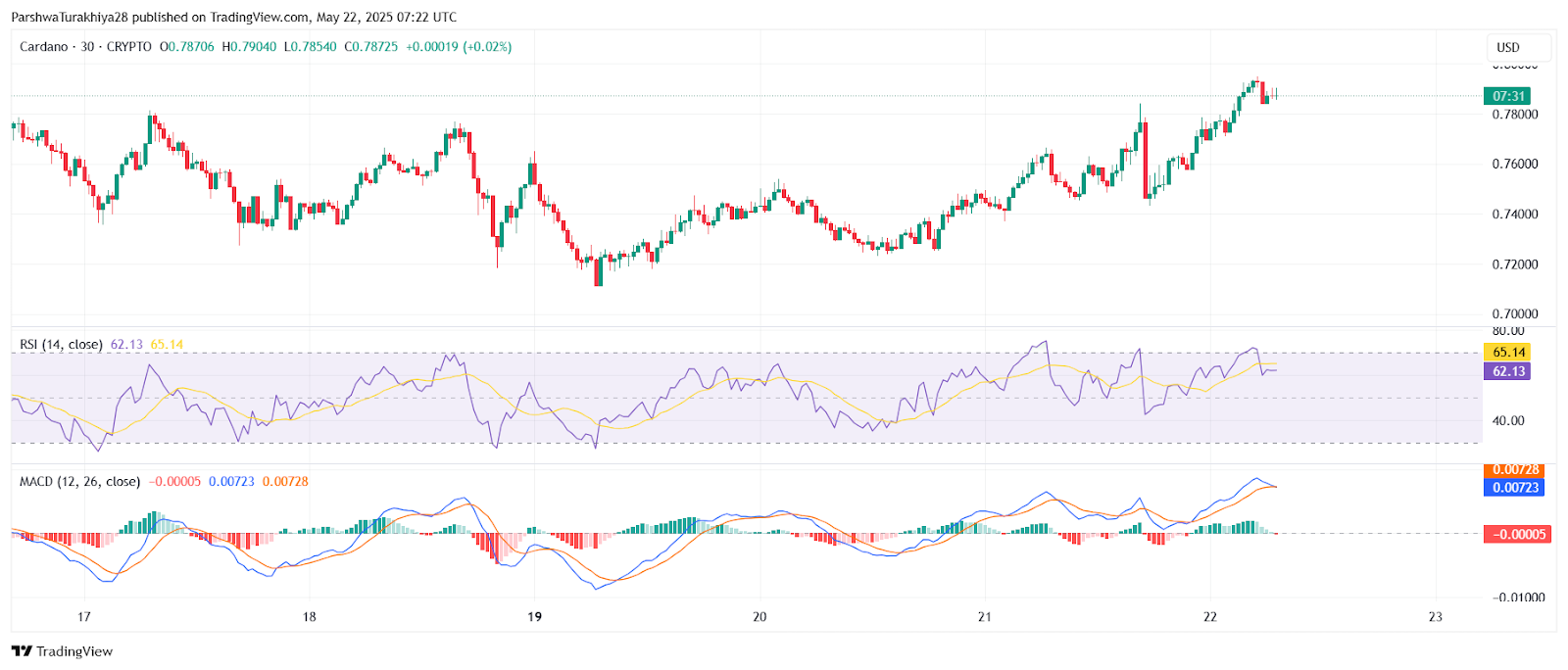The width and height of the screenshot is (1568, 670).
Task: Click the -0.01000 label on MACD axis
Action: (x=1518, y=598)
